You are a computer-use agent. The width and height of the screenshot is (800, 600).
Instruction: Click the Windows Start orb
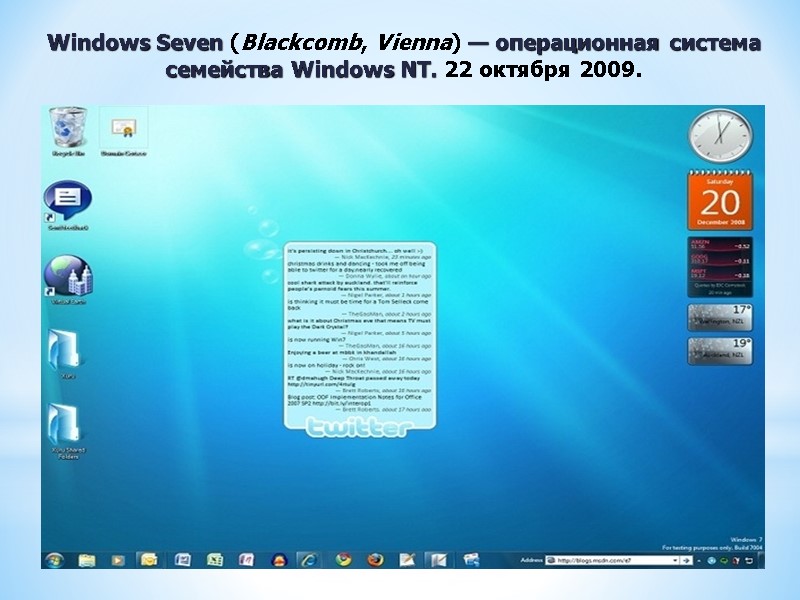point(55,558)
